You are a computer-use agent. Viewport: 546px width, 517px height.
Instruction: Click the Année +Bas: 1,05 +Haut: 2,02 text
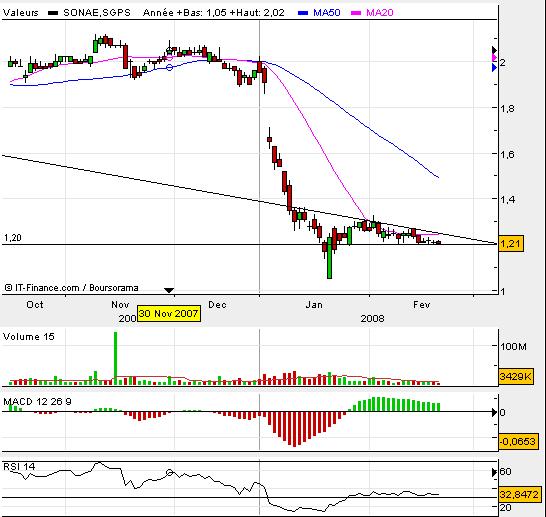[x=214, y=13]
